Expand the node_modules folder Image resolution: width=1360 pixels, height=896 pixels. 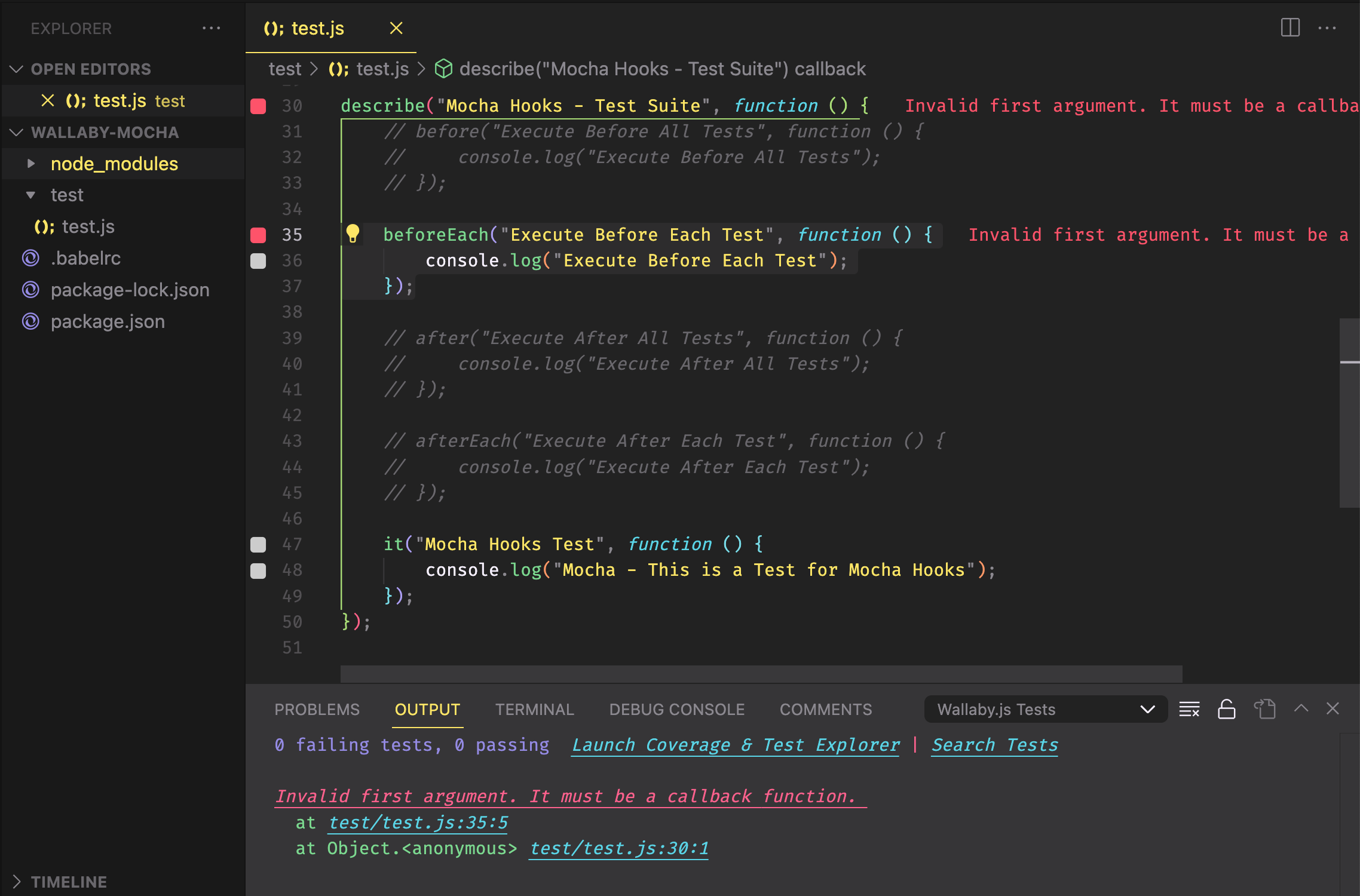tap(31, 163)
